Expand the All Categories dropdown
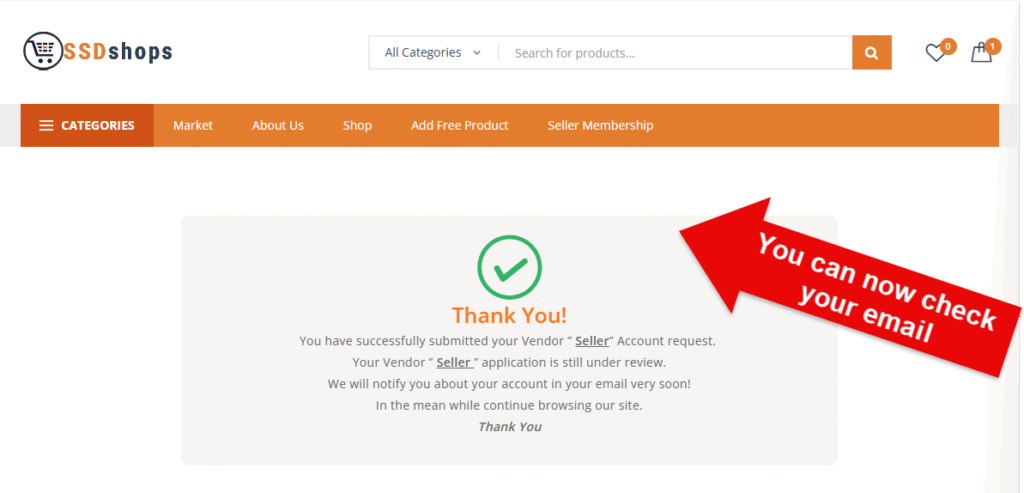Viewport: 1024px width, 493px height. 432,53
